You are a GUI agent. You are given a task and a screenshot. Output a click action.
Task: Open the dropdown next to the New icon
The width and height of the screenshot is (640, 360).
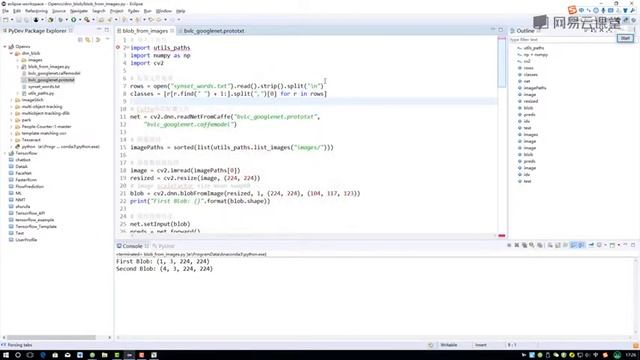(12, 20)
